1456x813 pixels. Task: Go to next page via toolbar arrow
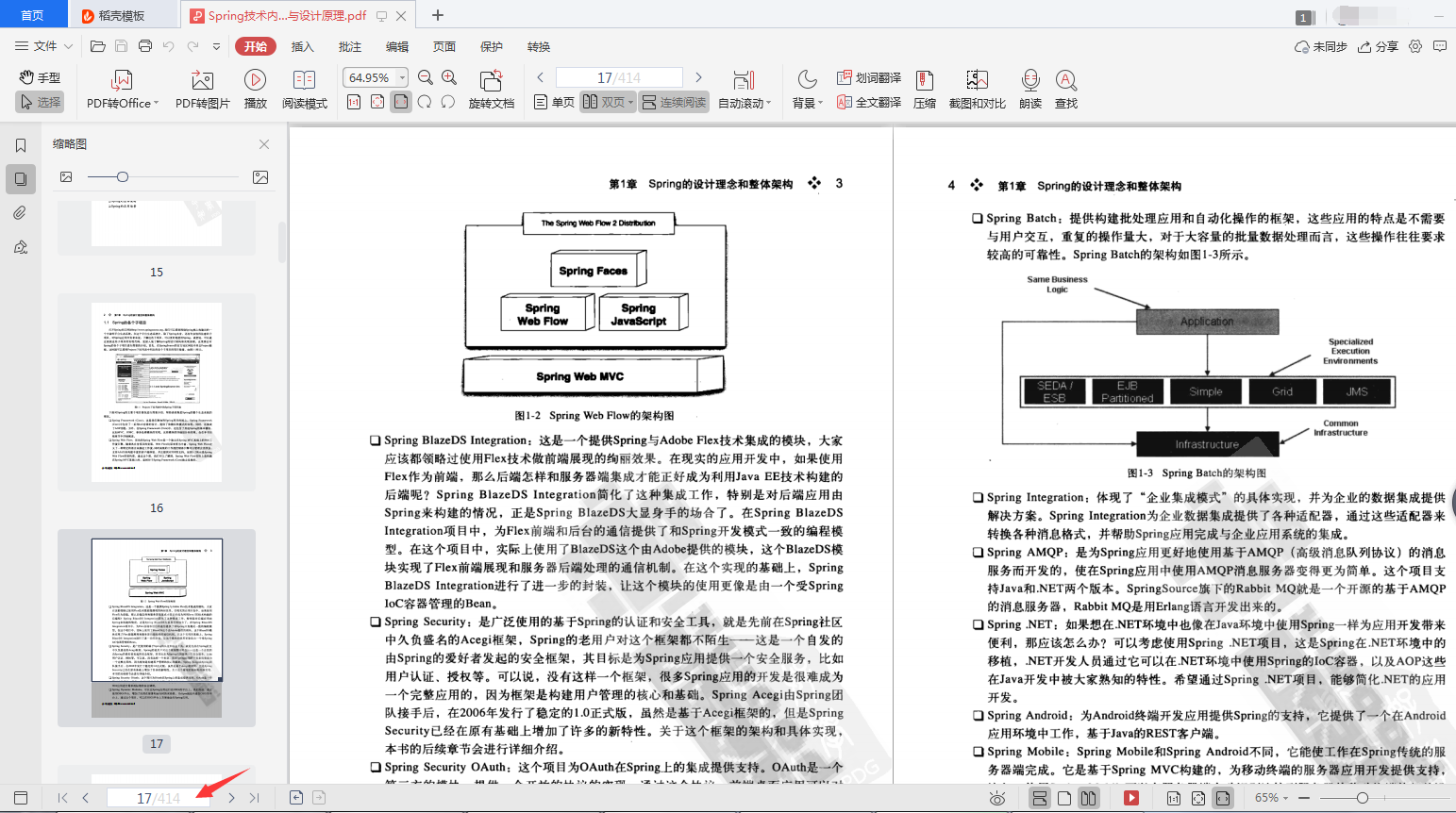point(698,77)
